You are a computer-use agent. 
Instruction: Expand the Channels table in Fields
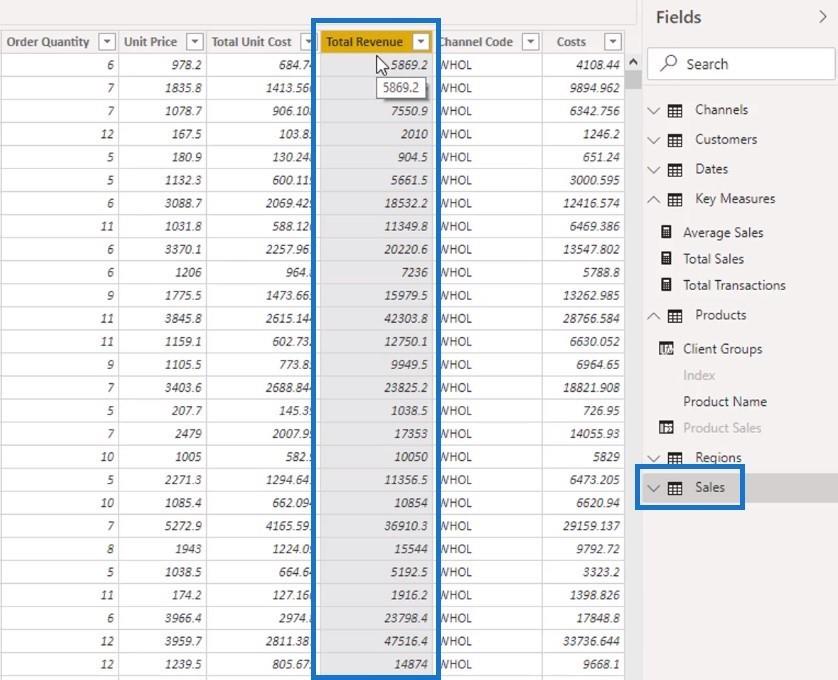pos(654,111)
